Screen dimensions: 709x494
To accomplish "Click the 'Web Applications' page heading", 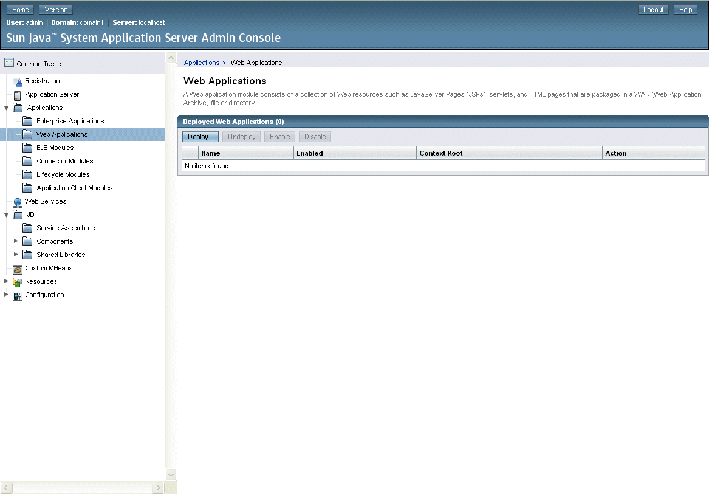I will 225,81.
